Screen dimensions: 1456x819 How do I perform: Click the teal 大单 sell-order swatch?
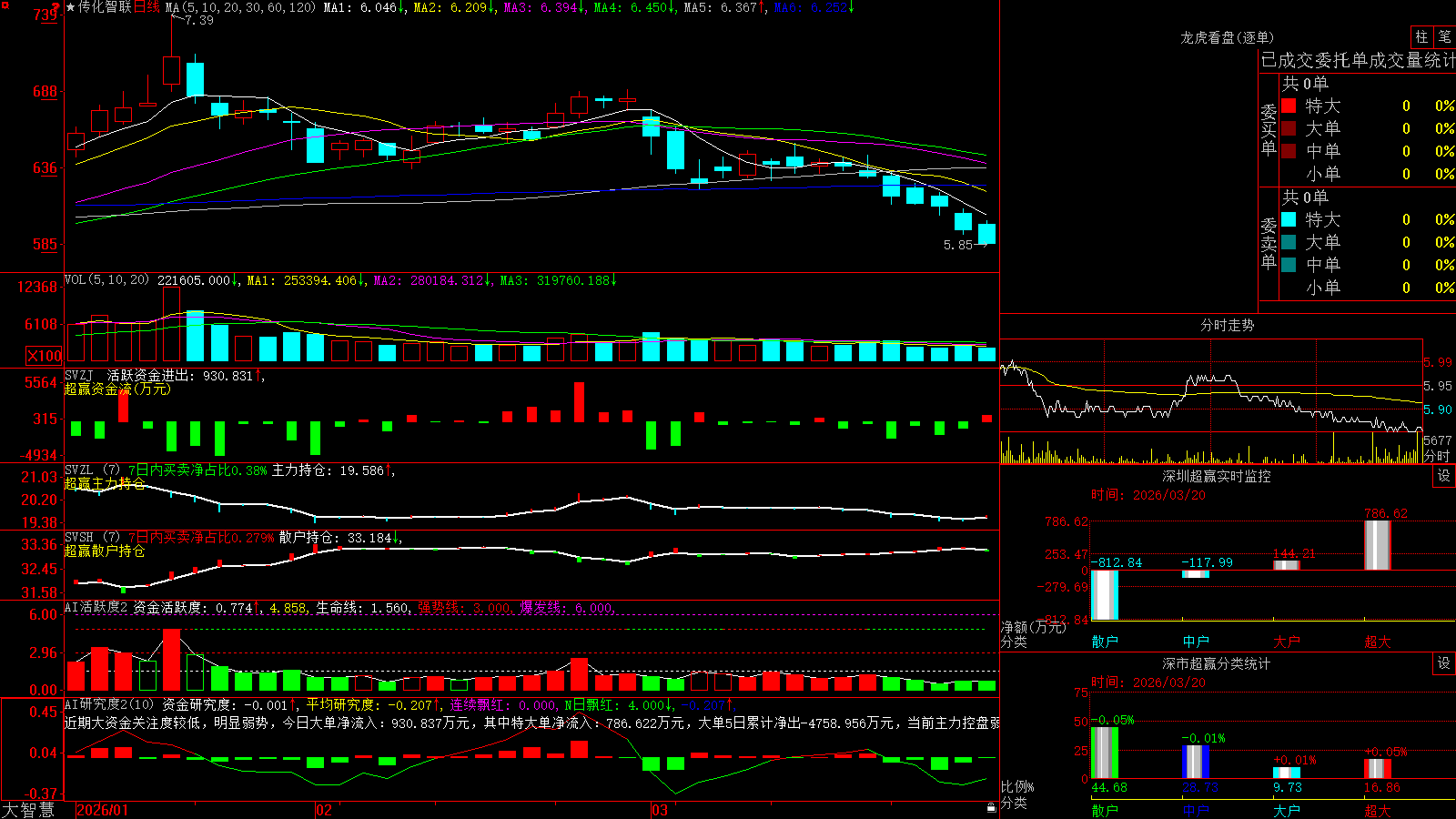click(x=1289, y=242)
